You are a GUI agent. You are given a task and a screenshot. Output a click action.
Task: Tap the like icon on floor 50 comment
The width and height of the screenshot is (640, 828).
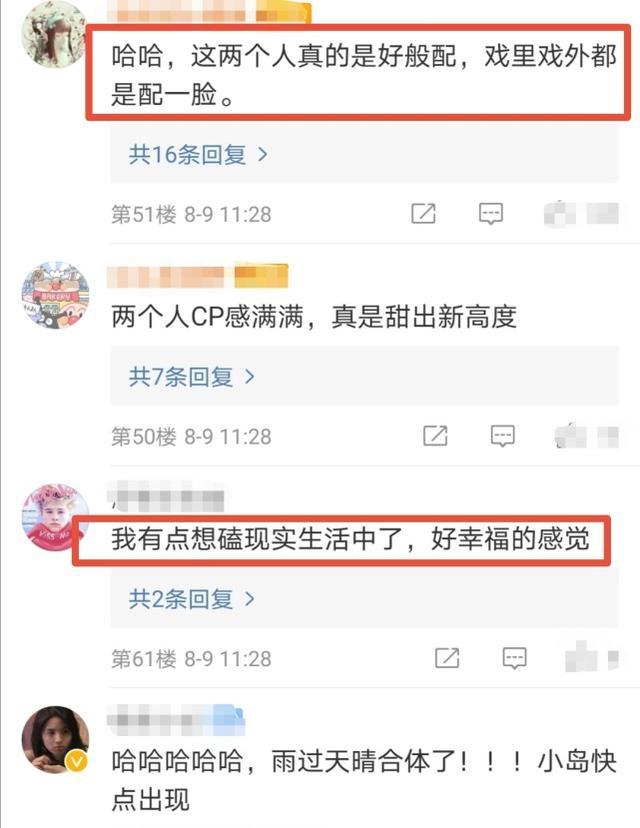(570, 436)
